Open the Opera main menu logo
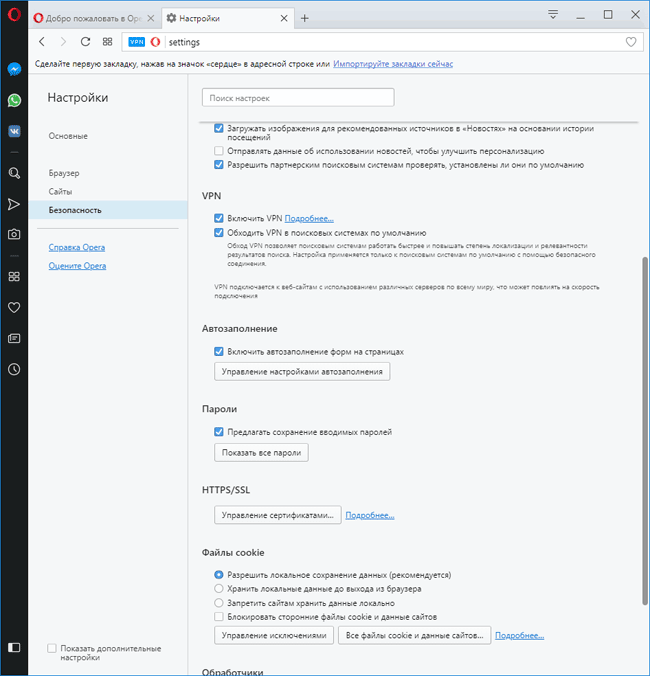This screenshot has height=676, width=650. click(x=13, y=17)
